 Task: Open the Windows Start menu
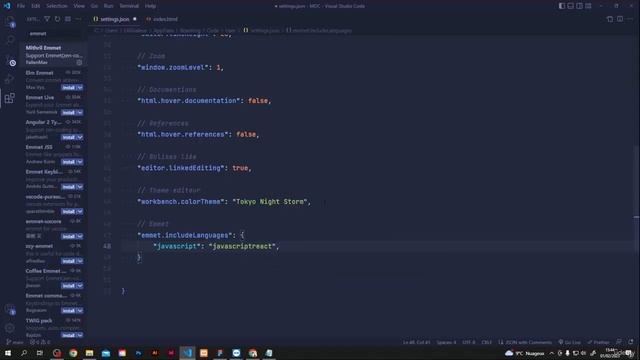[x=8, y=353]
